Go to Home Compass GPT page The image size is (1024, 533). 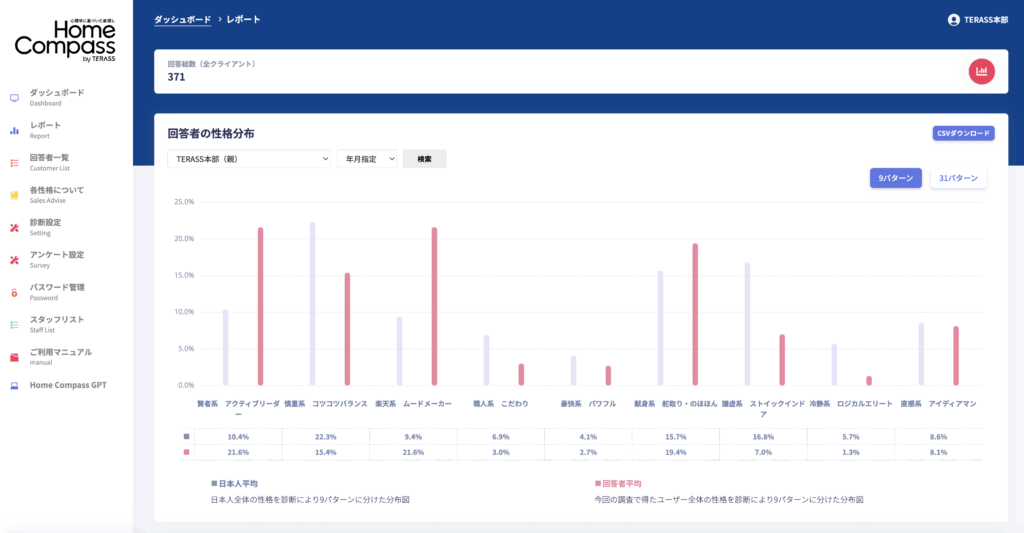click(67, 385)
